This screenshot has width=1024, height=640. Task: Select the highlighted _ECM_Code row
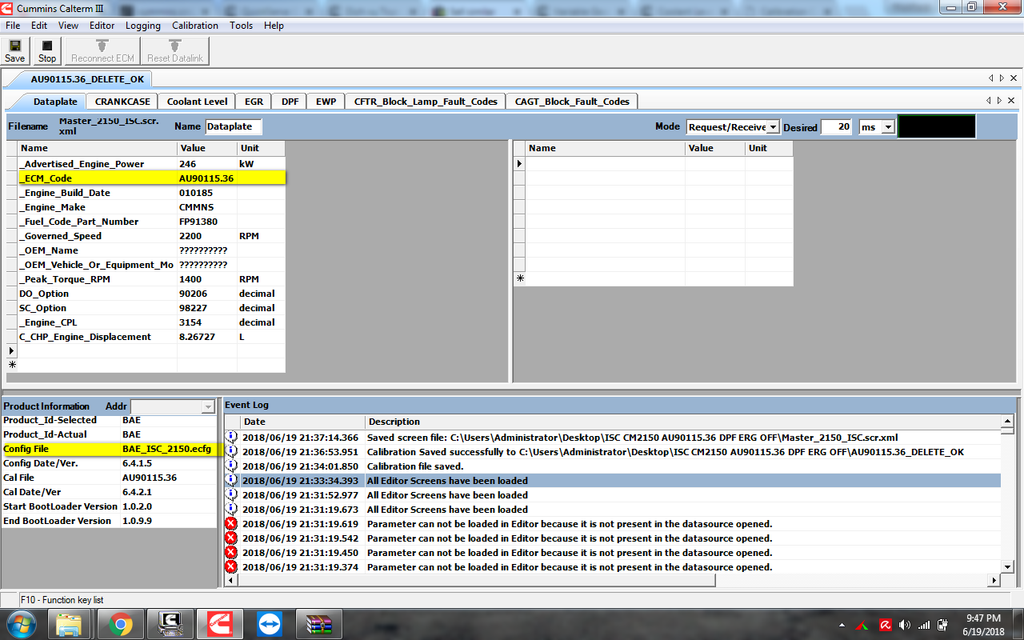click(x=100, y=176)
